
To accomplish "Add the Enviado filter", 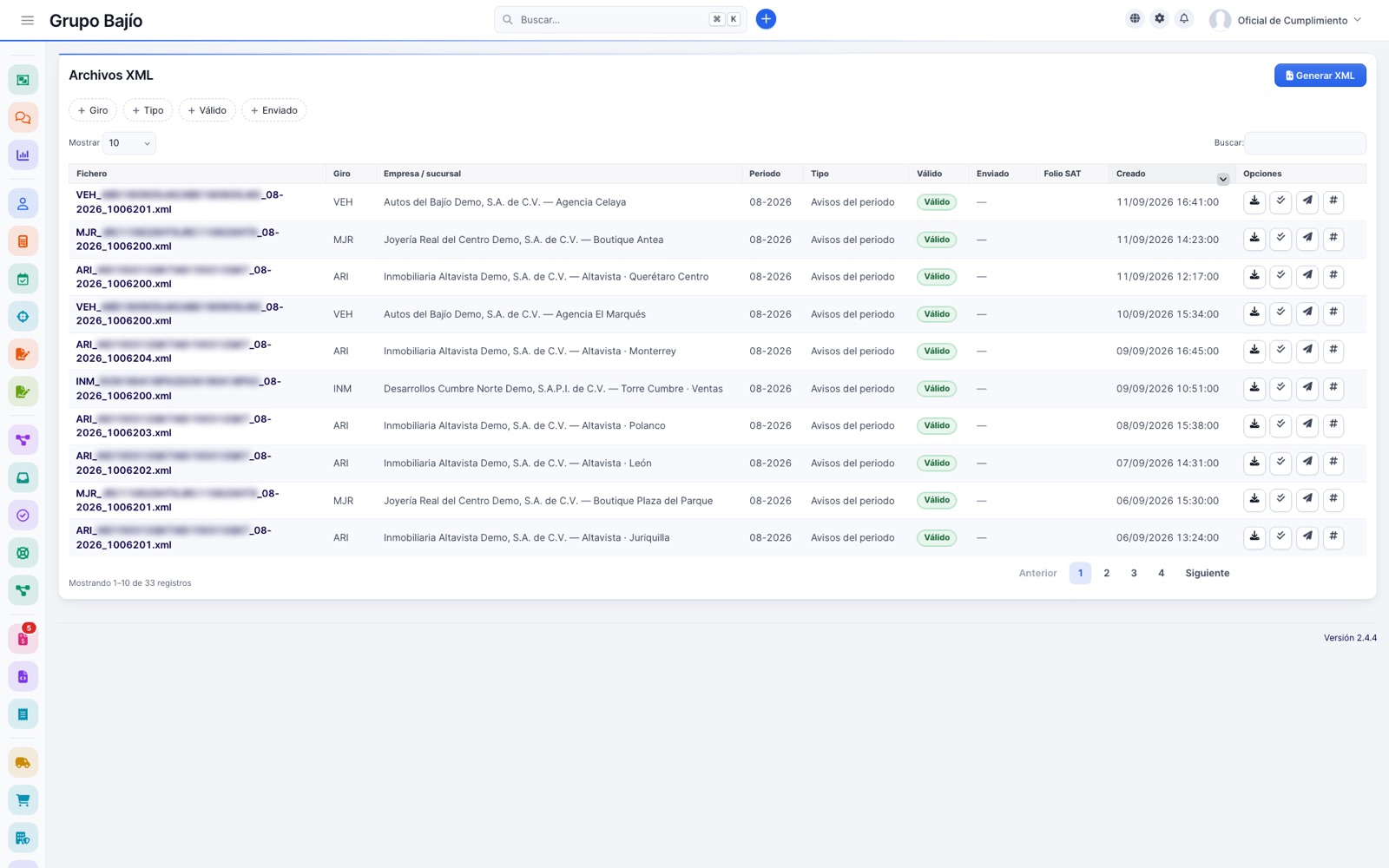I will pyautogui.click(x=274, y=110).
